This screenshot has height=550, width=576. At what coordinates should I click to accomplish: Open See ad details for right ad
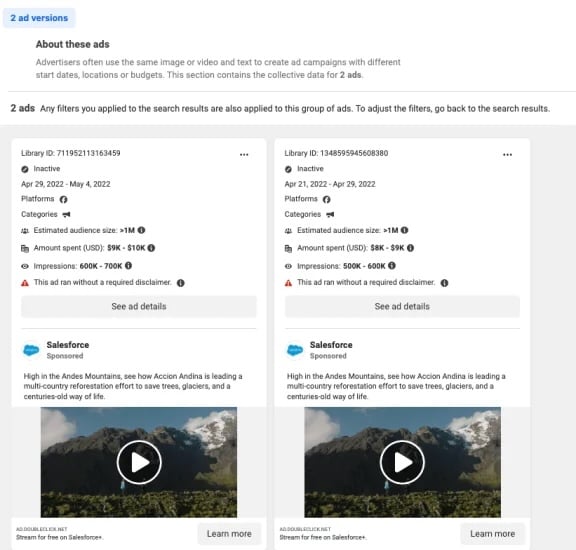click(402, 306)
